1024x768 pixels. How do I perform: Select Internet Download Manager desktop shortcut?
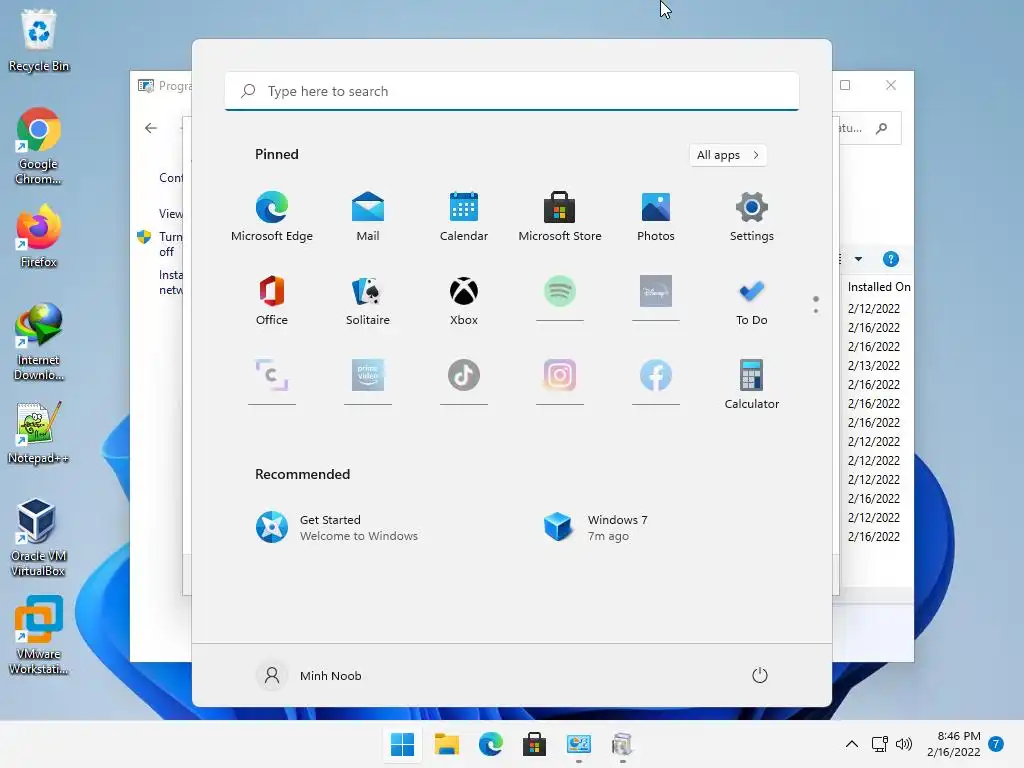[x=39, y=342]
